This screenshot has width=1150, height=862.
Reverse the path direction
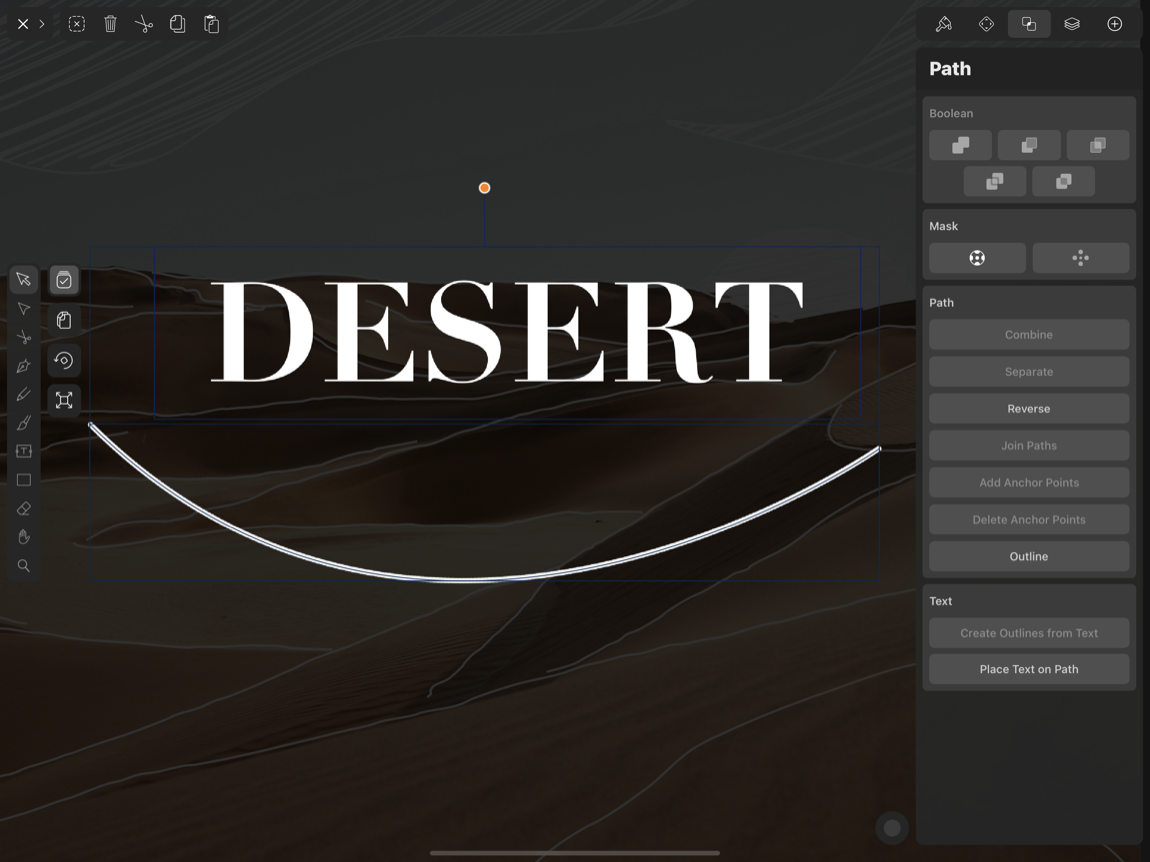pyautogui.click(x=1029, y=409)
